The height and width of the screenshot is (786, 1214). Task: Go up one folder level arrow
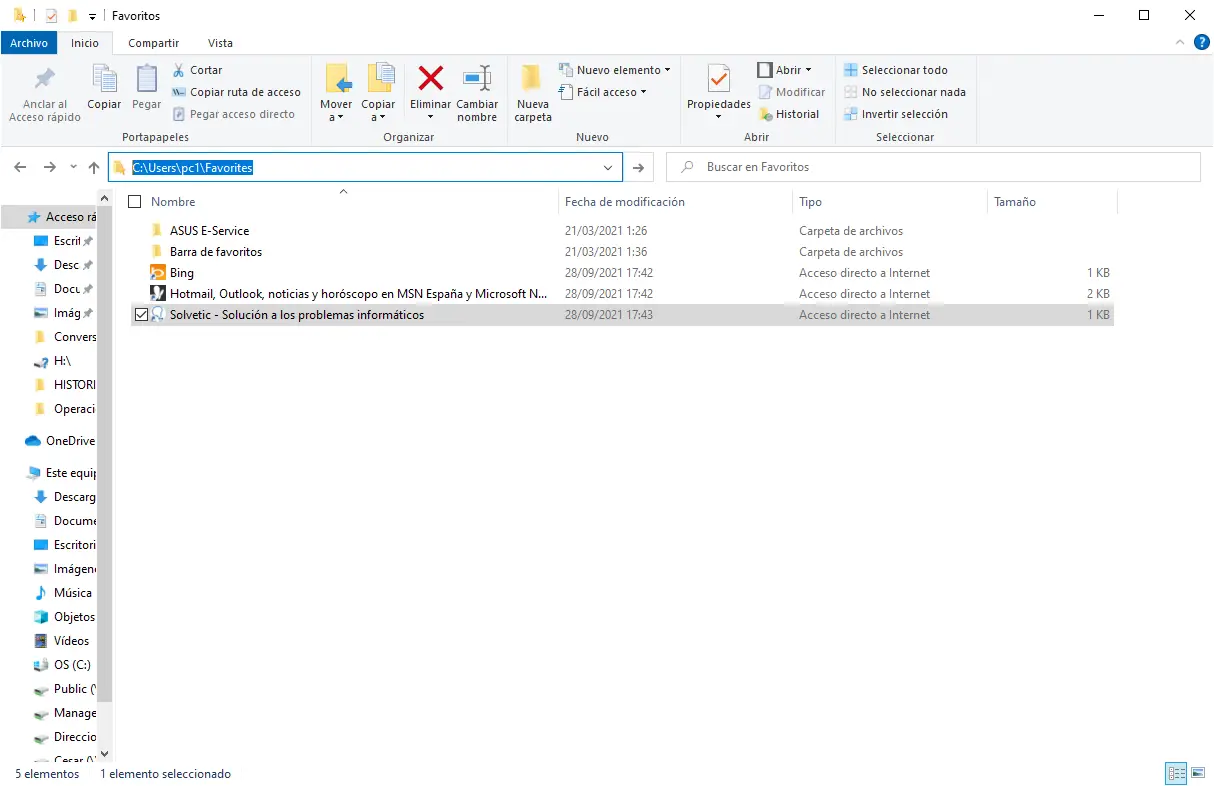[94, 167]
